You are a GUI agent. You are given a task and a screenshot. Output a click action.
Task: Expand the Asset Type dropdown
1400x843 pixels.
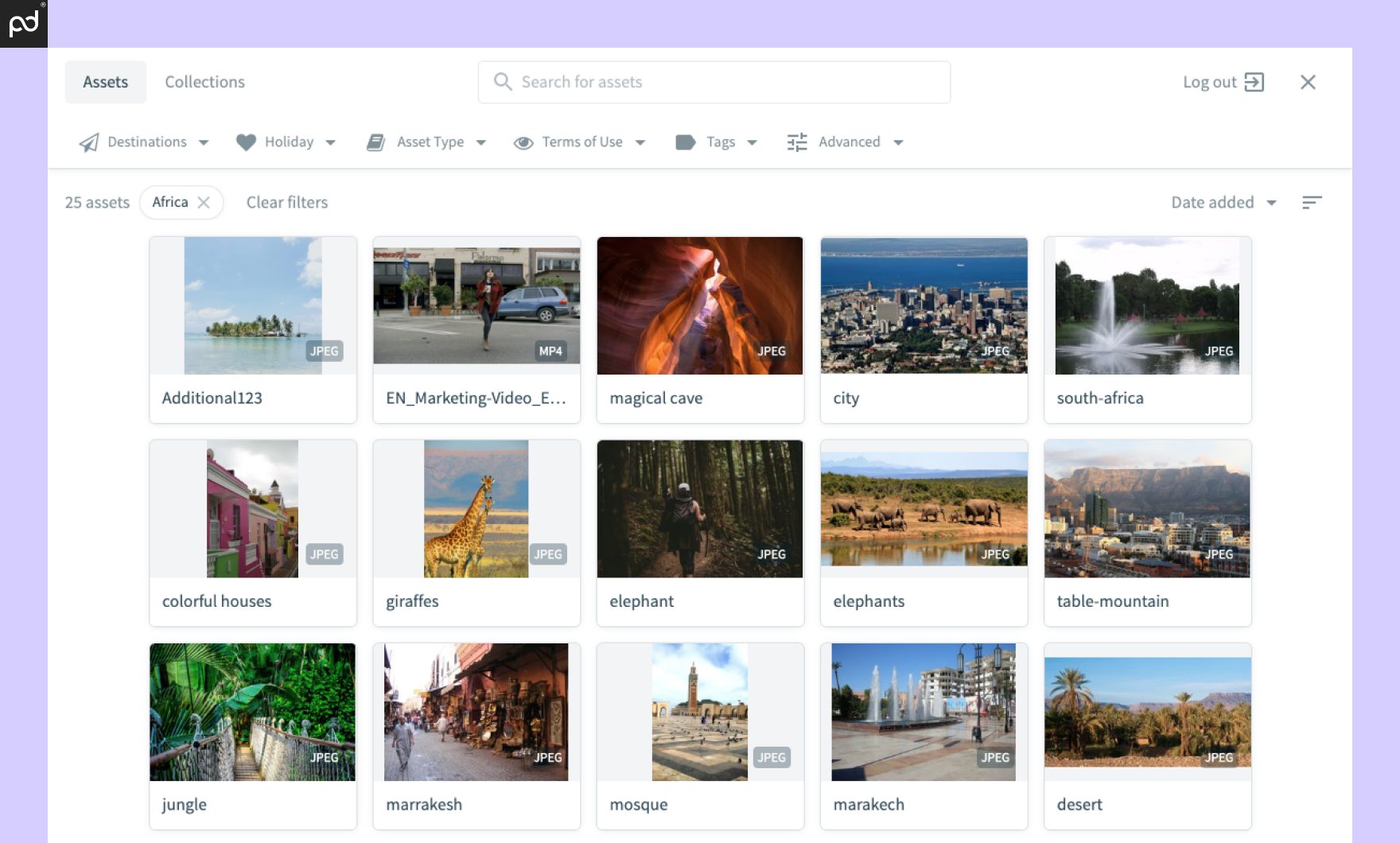tap(481, 143)
